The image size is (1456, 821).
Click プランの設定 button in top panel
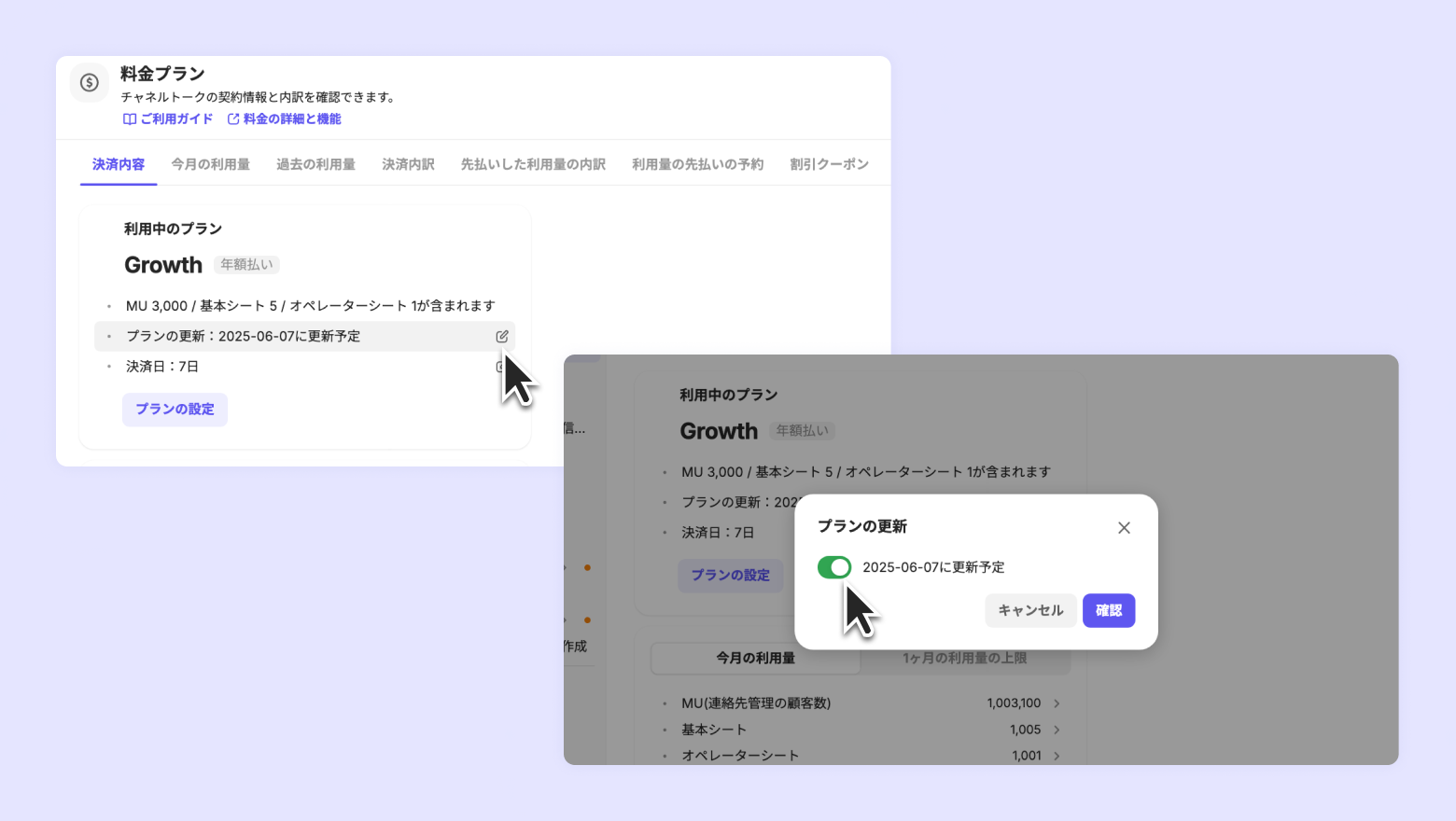point(175,410)
